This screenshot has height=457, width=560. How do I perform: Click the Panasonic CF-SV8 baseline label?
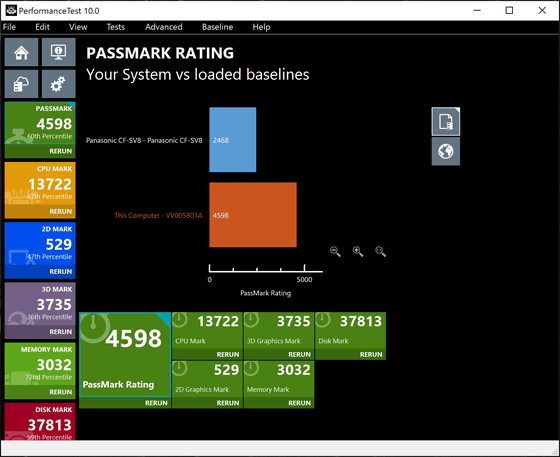(144, 140)
